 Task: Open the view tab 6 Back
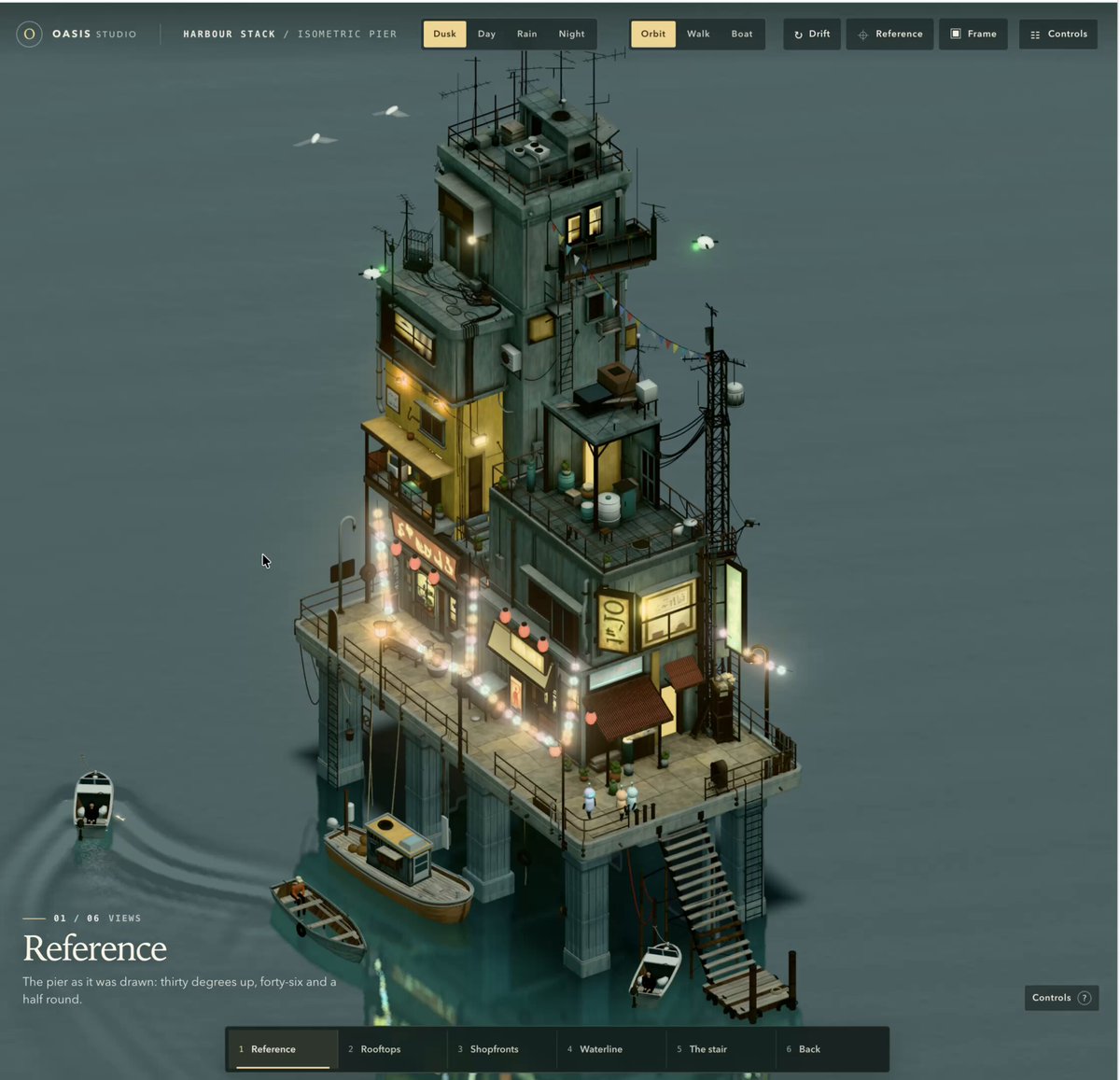[x=830, y=1049]
